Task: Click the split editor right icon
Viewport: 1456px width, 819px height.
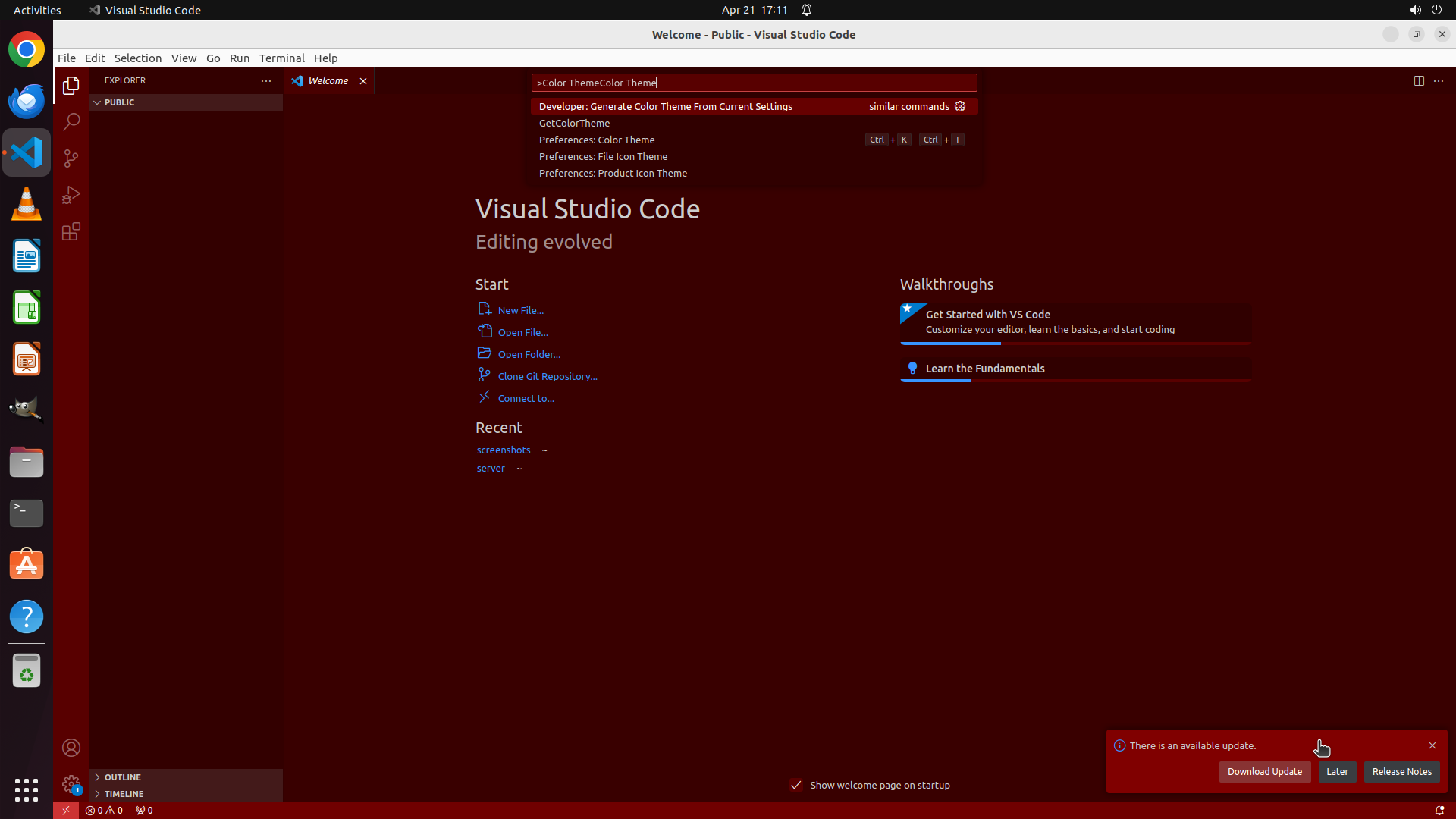Action: click(x=1418, y=80)
